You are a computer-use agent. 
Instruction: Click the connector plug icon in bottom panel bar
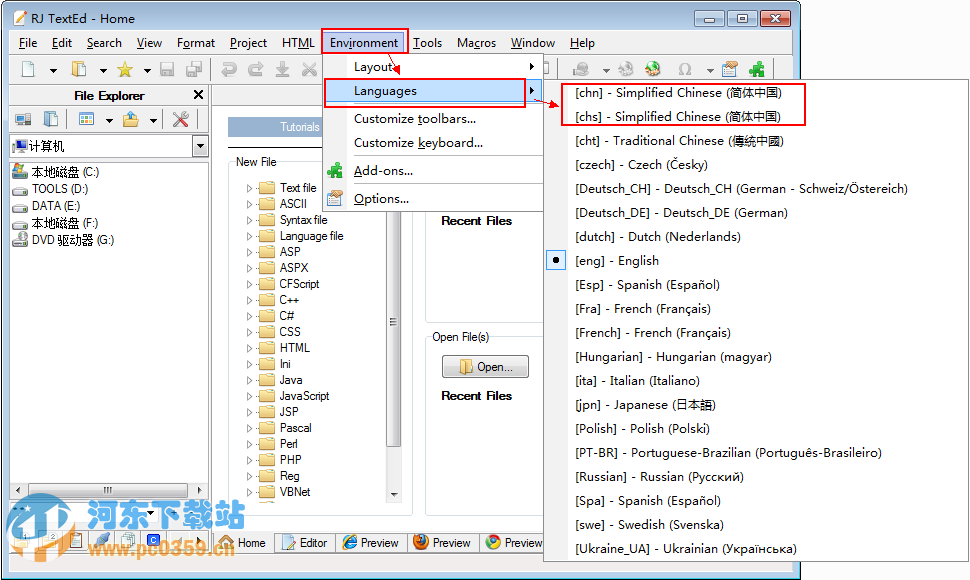click(x=103, y=540)
